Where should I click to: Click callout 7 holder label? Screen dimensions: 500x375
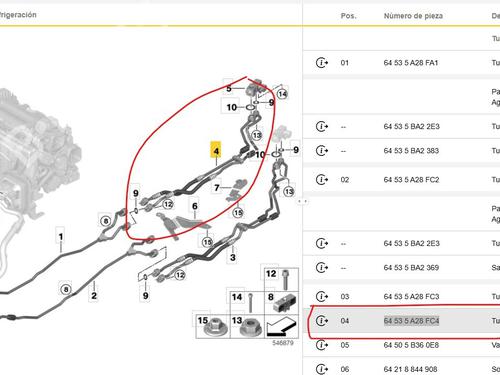pos(217,188)
